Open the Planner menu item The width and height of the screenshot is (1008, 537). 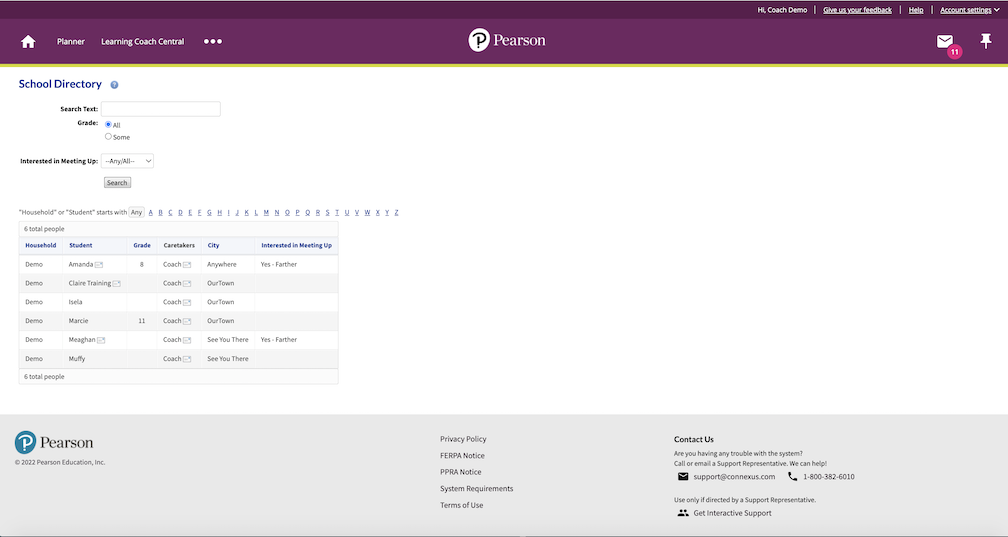pos(71,42)
